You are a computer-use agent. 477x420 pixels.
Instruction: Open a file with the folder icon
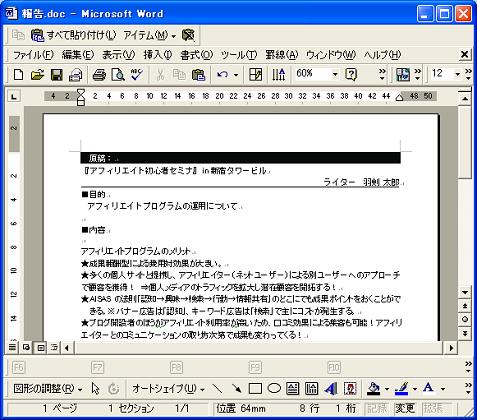coord(37,74)
